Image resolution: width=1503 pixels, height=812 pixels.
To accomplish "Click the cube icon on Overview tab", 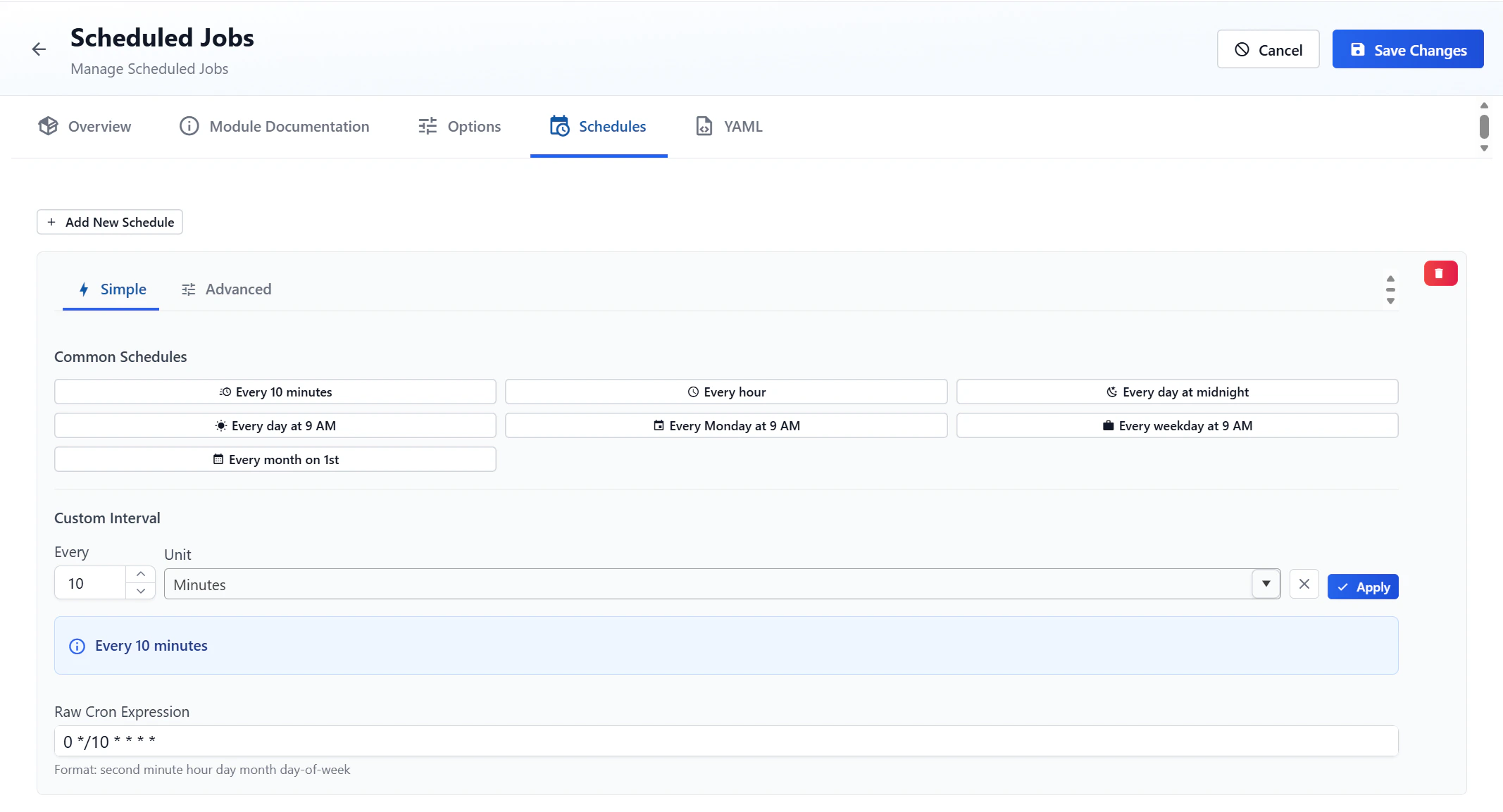I will click(x=48, y=126).
